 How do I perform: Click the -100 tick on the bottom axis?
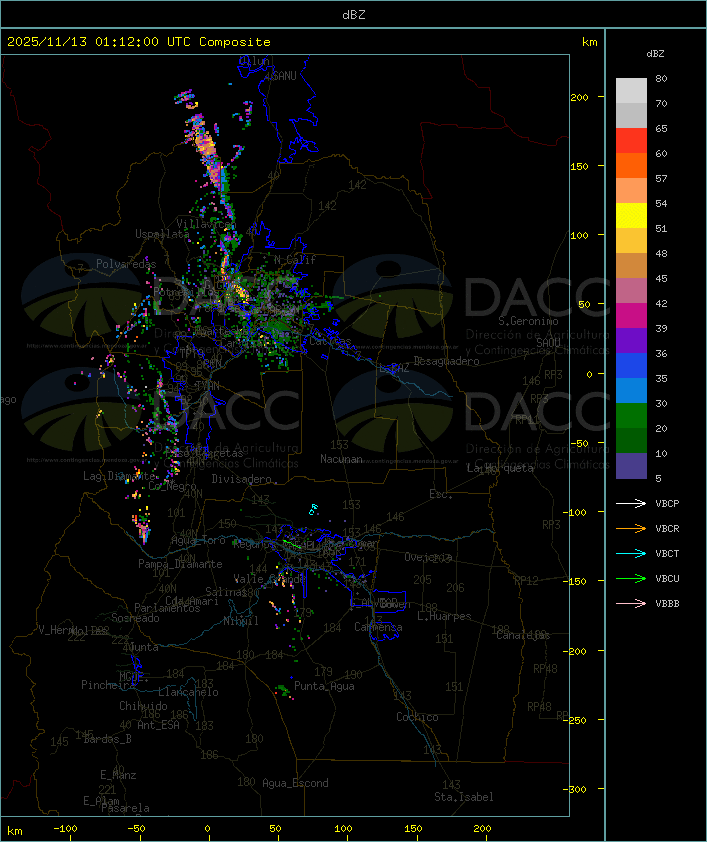pyautogui.click(x=65, y=829)
